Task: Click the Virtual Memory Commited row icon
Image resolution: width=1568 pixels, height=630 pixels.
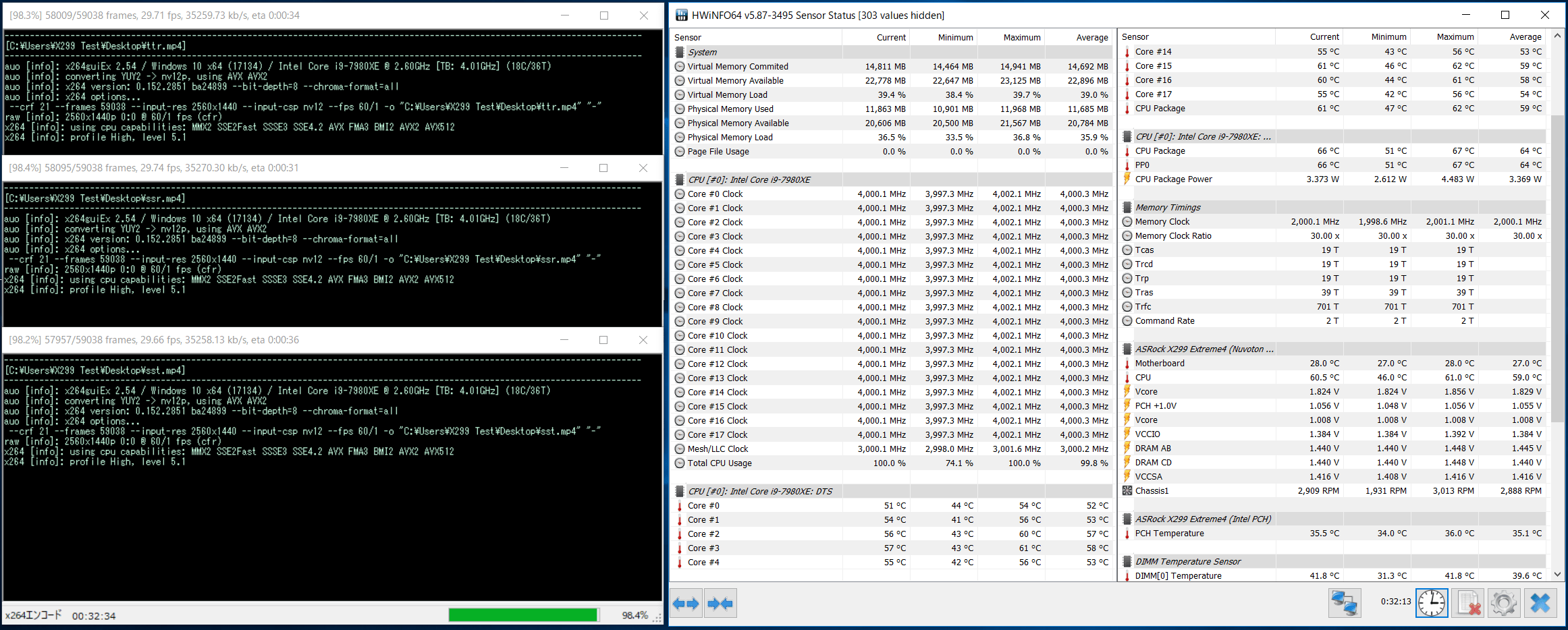Action: pos(680,66)
